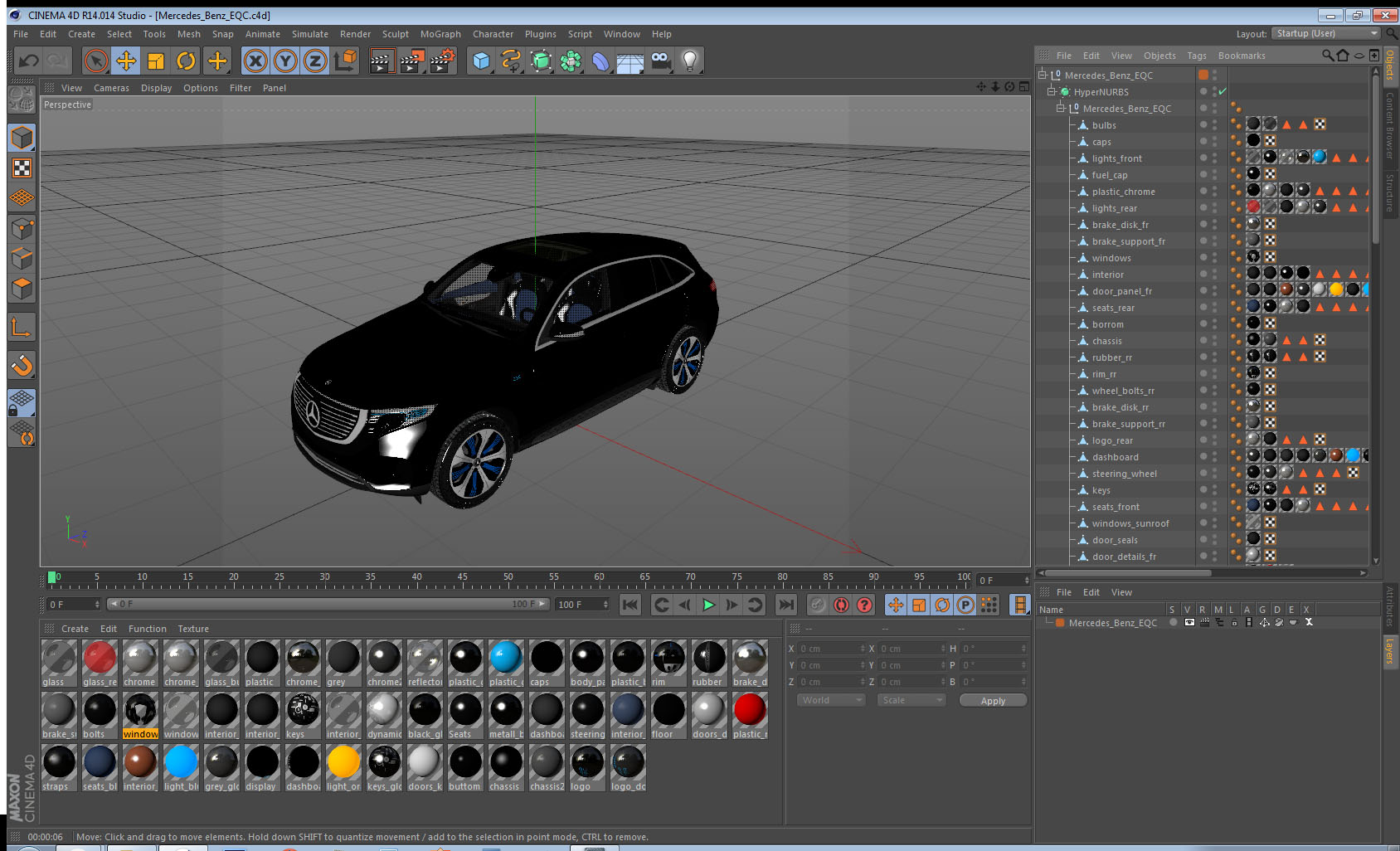Toggle Z axis lock
This screenshot has height=851, width=1400.
click(315, 61)
